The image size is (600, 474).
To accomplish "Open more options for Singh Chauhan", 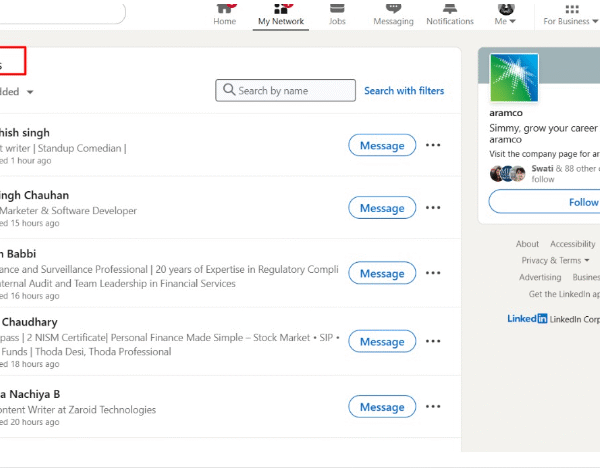I will click(433, 207).
